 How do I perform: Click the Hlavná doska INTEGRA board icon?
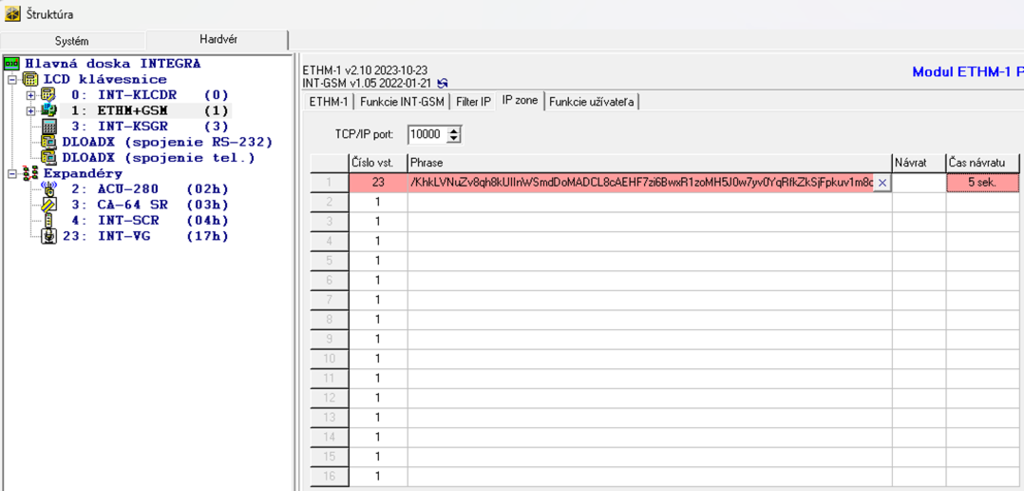point(12,63)
